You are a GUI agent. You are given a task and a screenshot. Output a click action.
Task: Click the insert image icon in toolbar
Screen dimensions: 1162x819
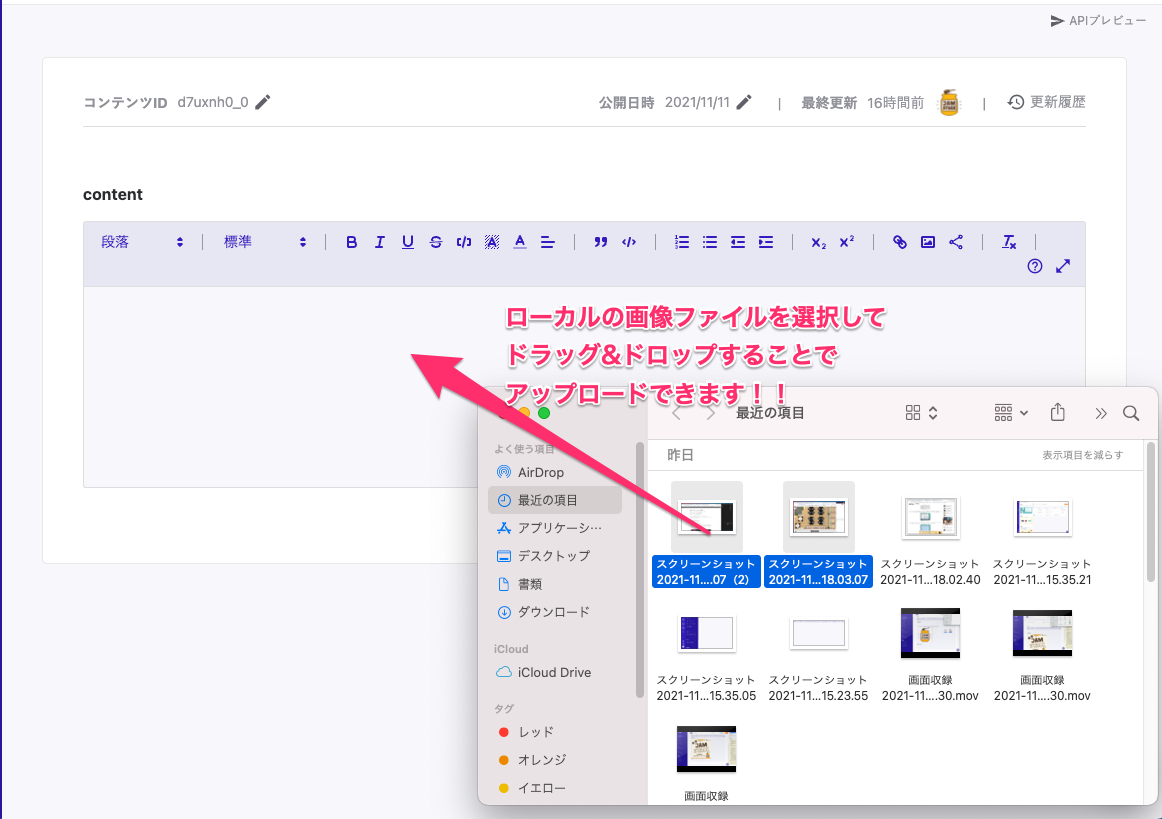928,242
